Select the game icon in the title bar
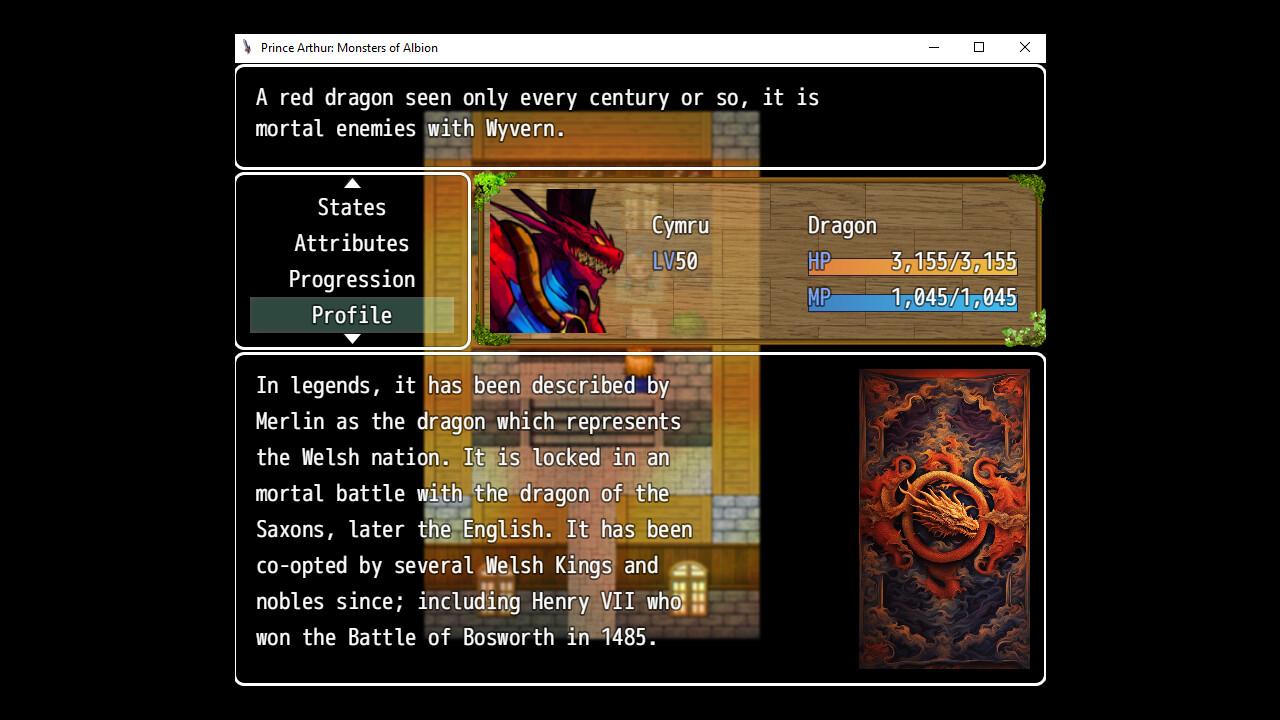The height and width of the screenshot is (720, 1280). click(246, 47)
